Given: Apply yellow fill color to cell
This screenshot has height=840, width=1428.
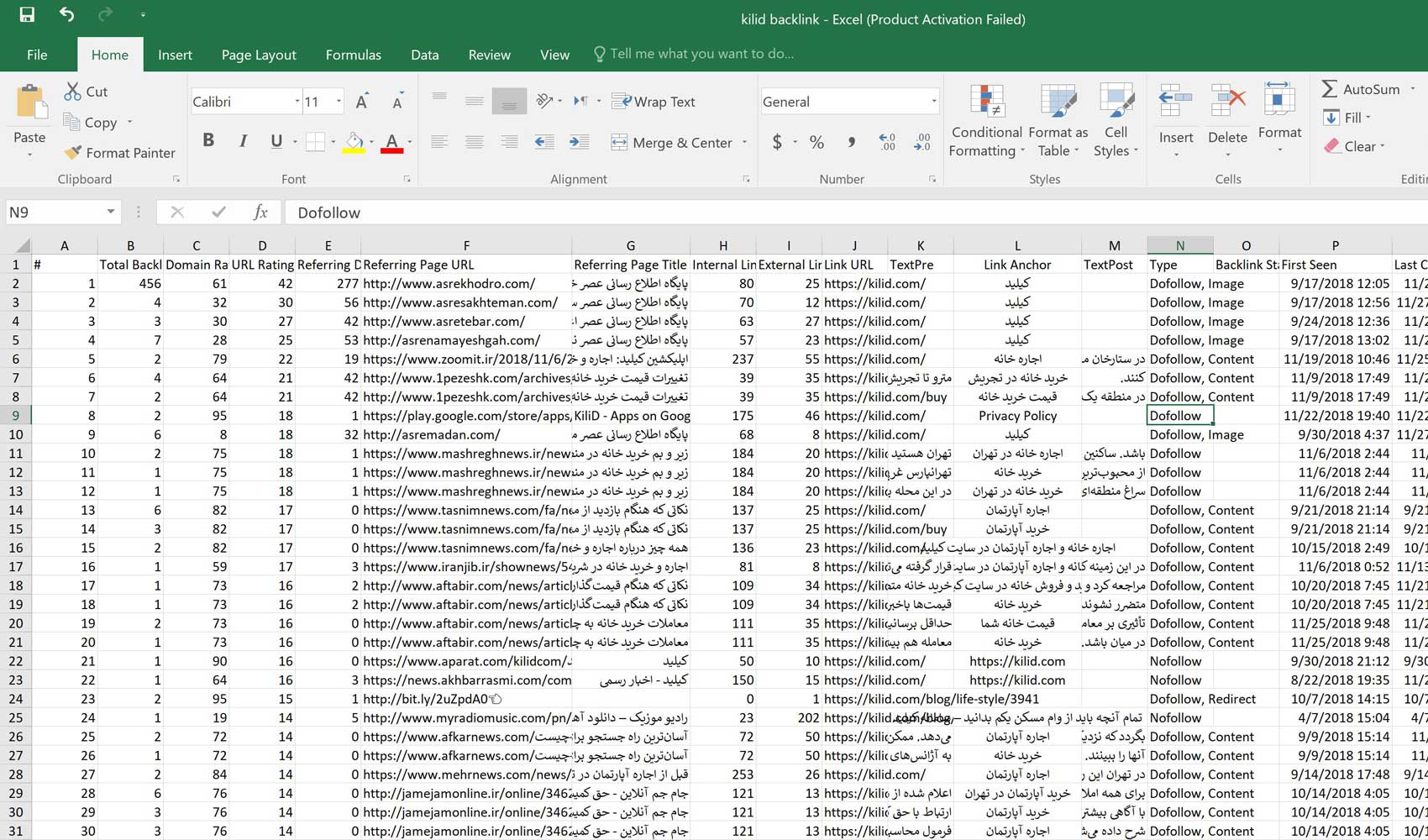Looking at the screenshot, I should point(354,142).
